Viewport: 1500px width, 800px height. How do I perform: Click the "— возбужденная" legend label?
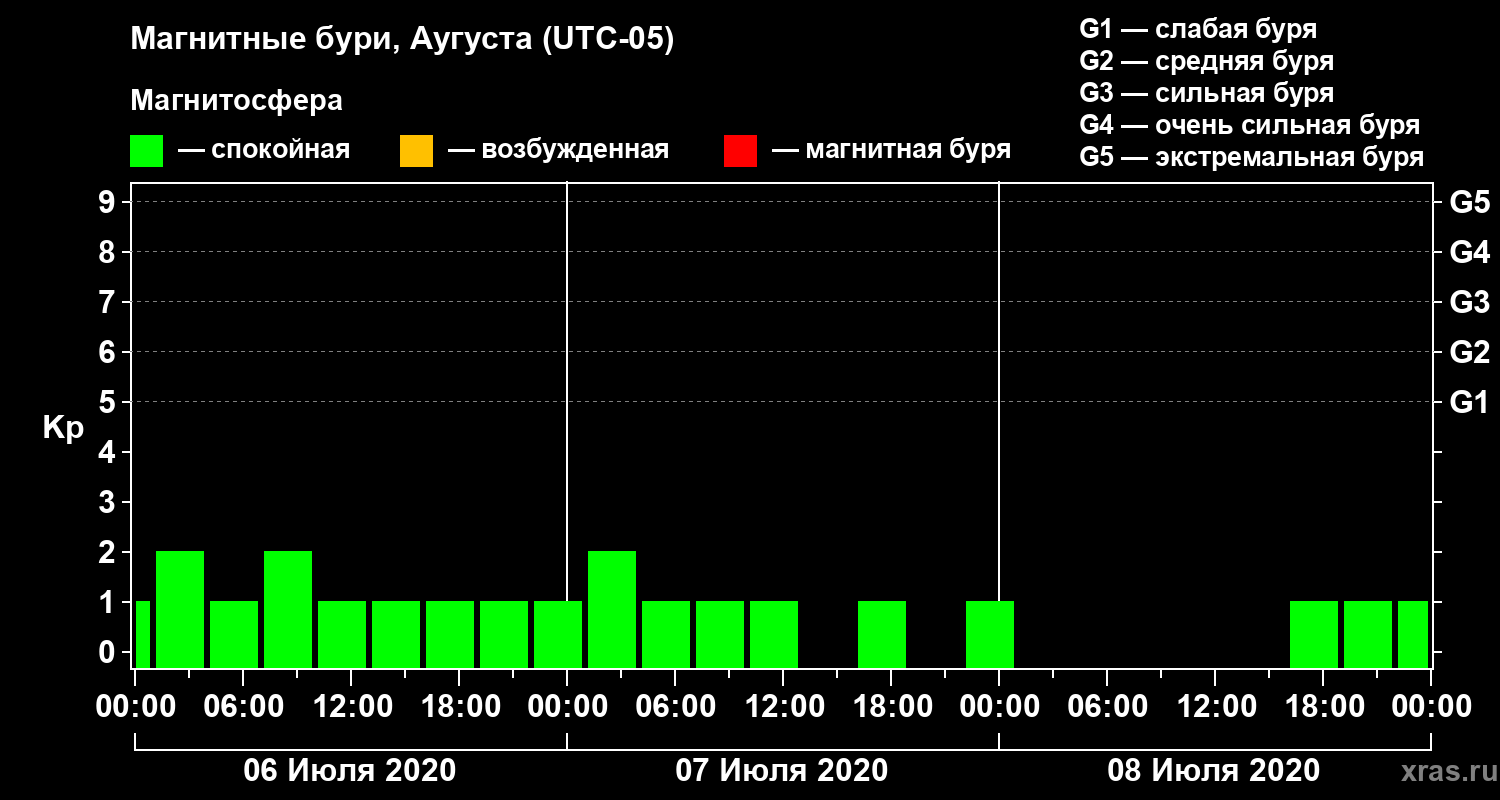558,151
